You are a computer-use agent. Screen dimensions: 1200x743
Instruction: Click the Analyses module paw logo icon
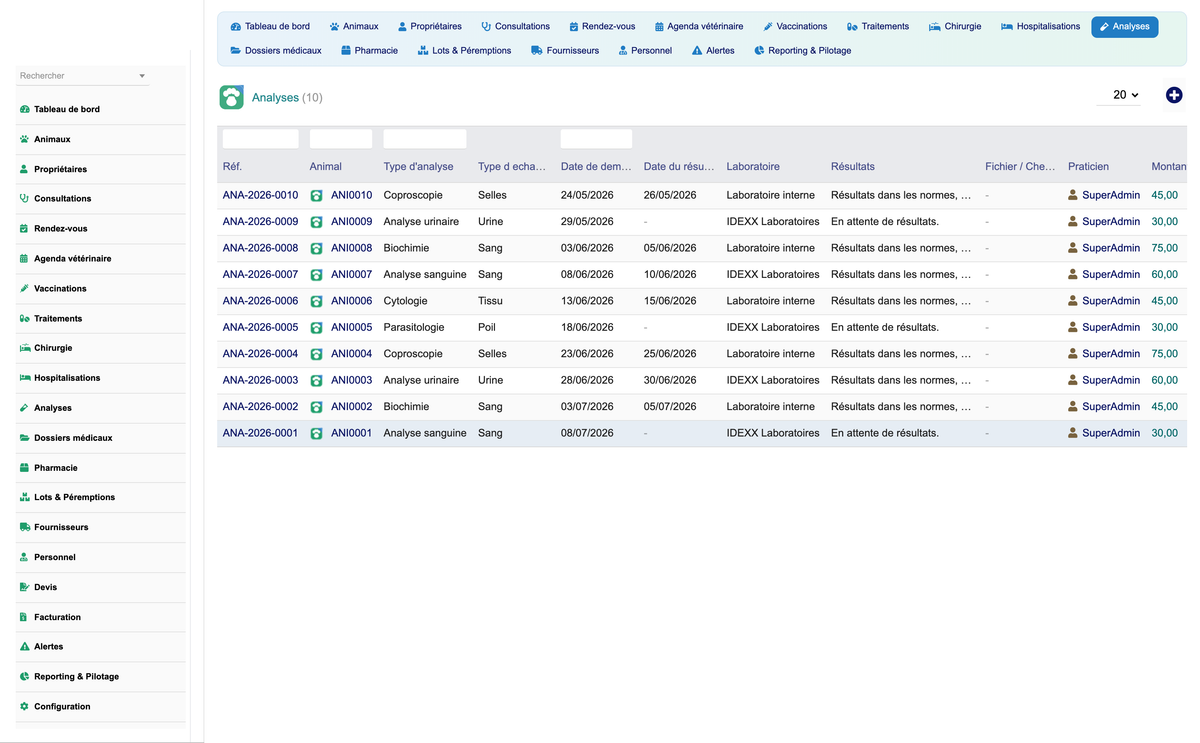tap(231, 97)
